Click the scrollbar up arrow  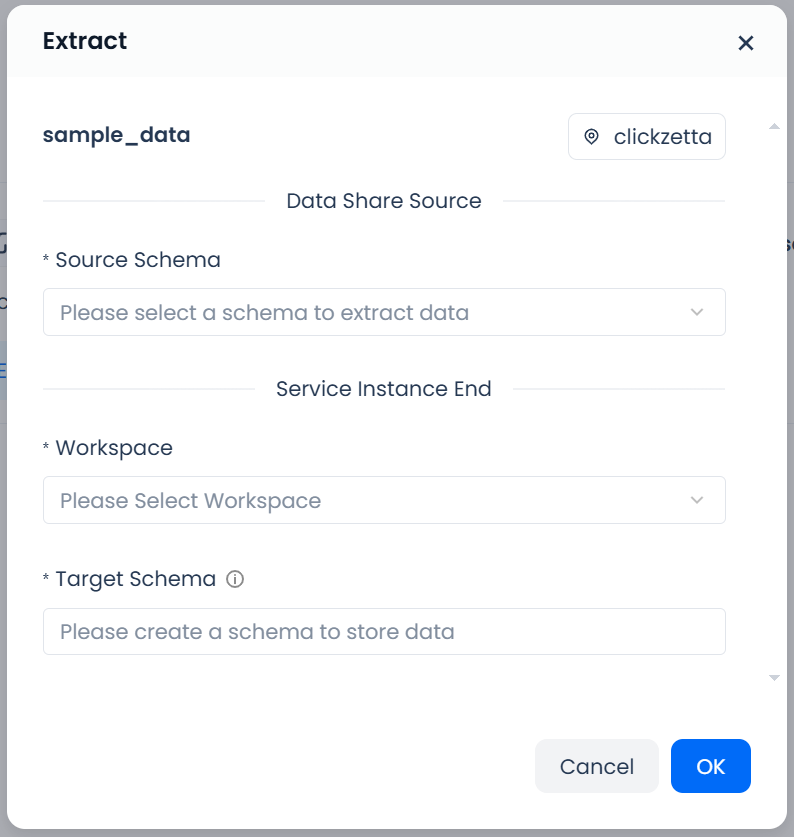pyautogui.click(x=773, y=127)
